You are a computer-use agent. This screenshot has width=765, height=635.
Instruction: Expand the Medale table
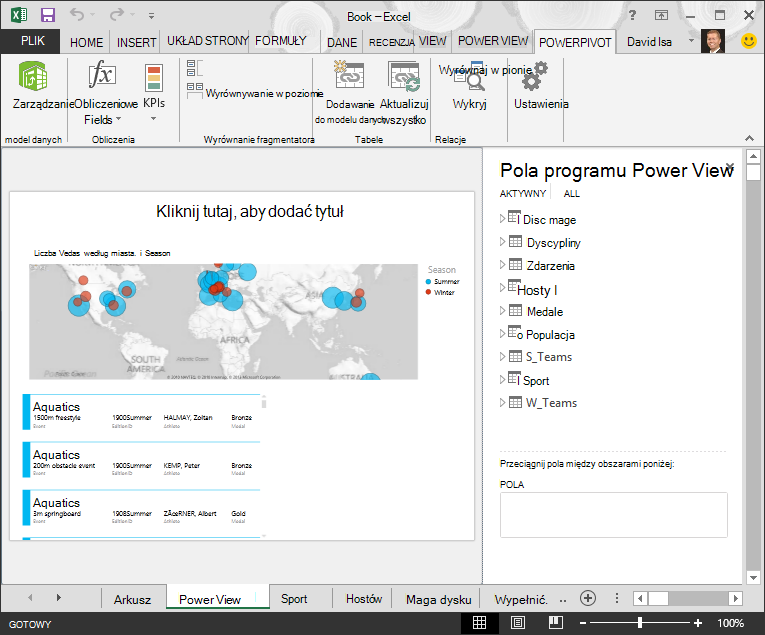(503, 310)
